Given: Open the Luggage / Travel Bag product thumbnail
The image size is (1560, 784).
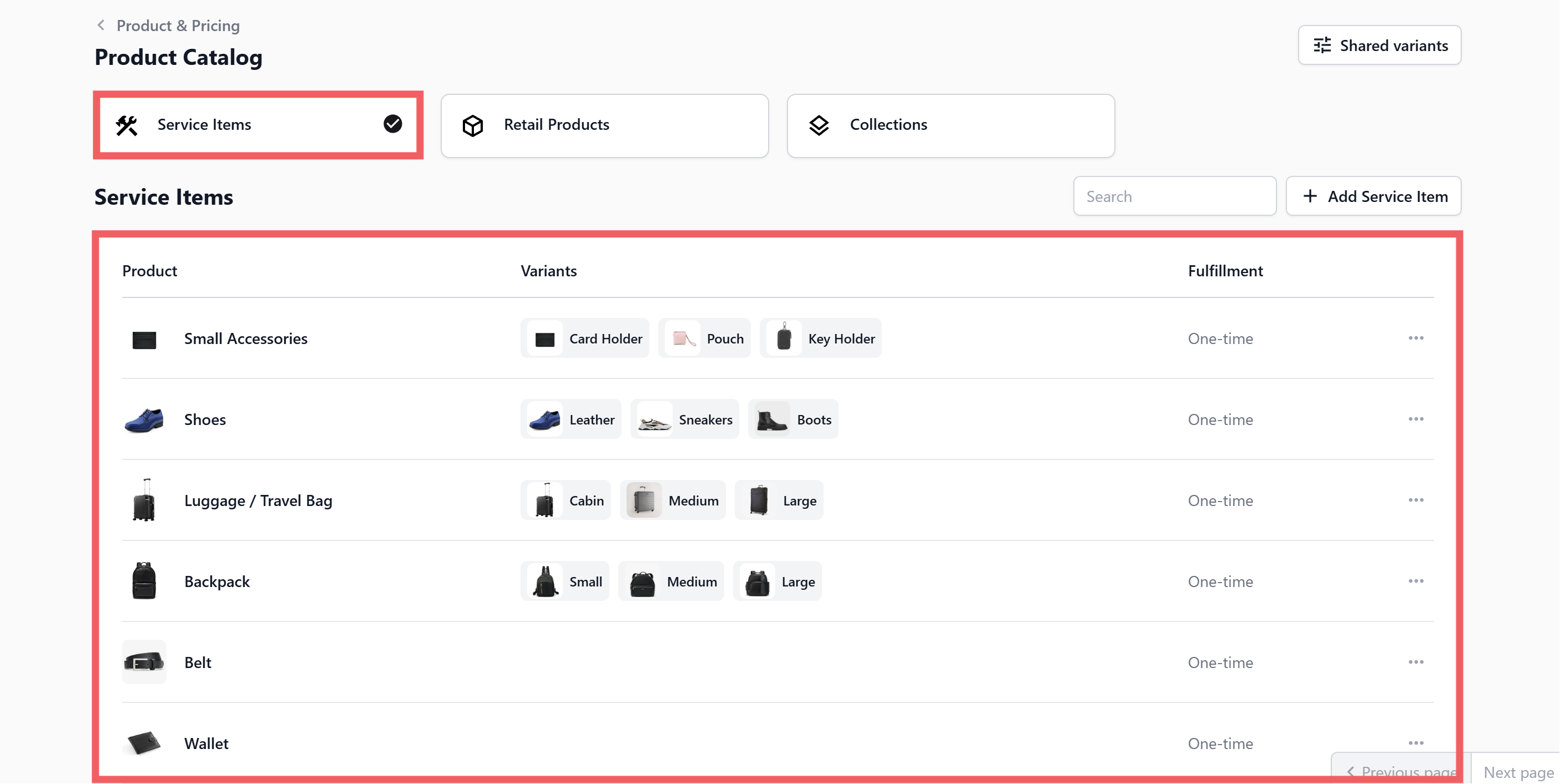Looking at the screenshot, I should click(x=144, y=500).
